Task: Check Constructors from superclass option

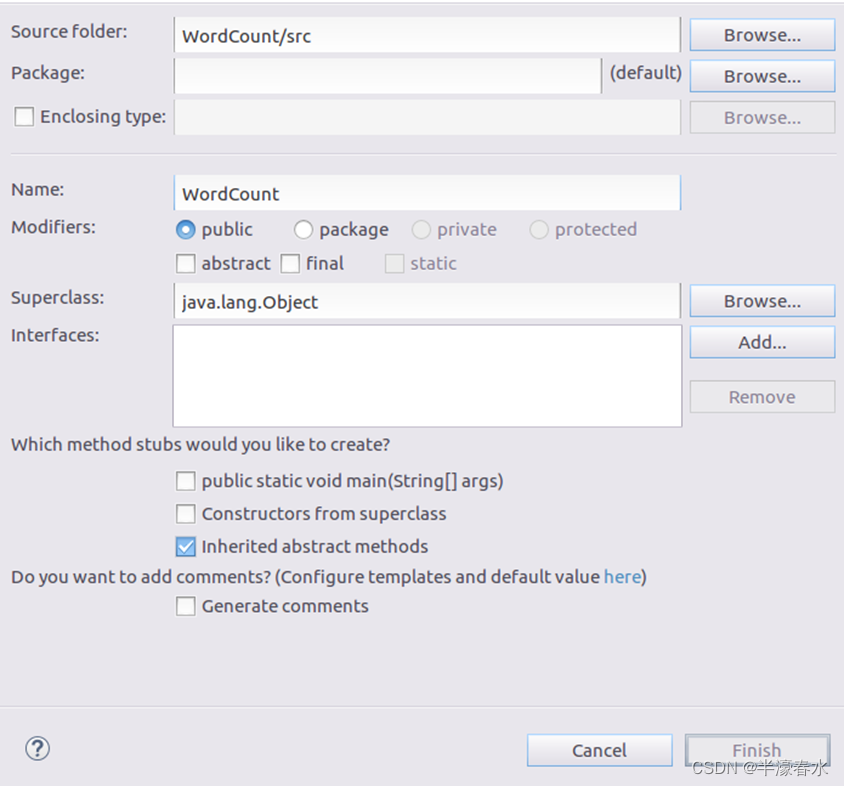Action: click(x=186, y=514)
